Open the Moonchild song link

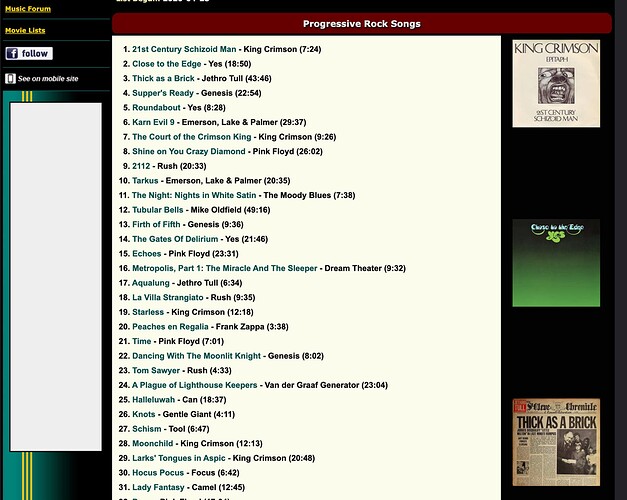click(152, 444)
